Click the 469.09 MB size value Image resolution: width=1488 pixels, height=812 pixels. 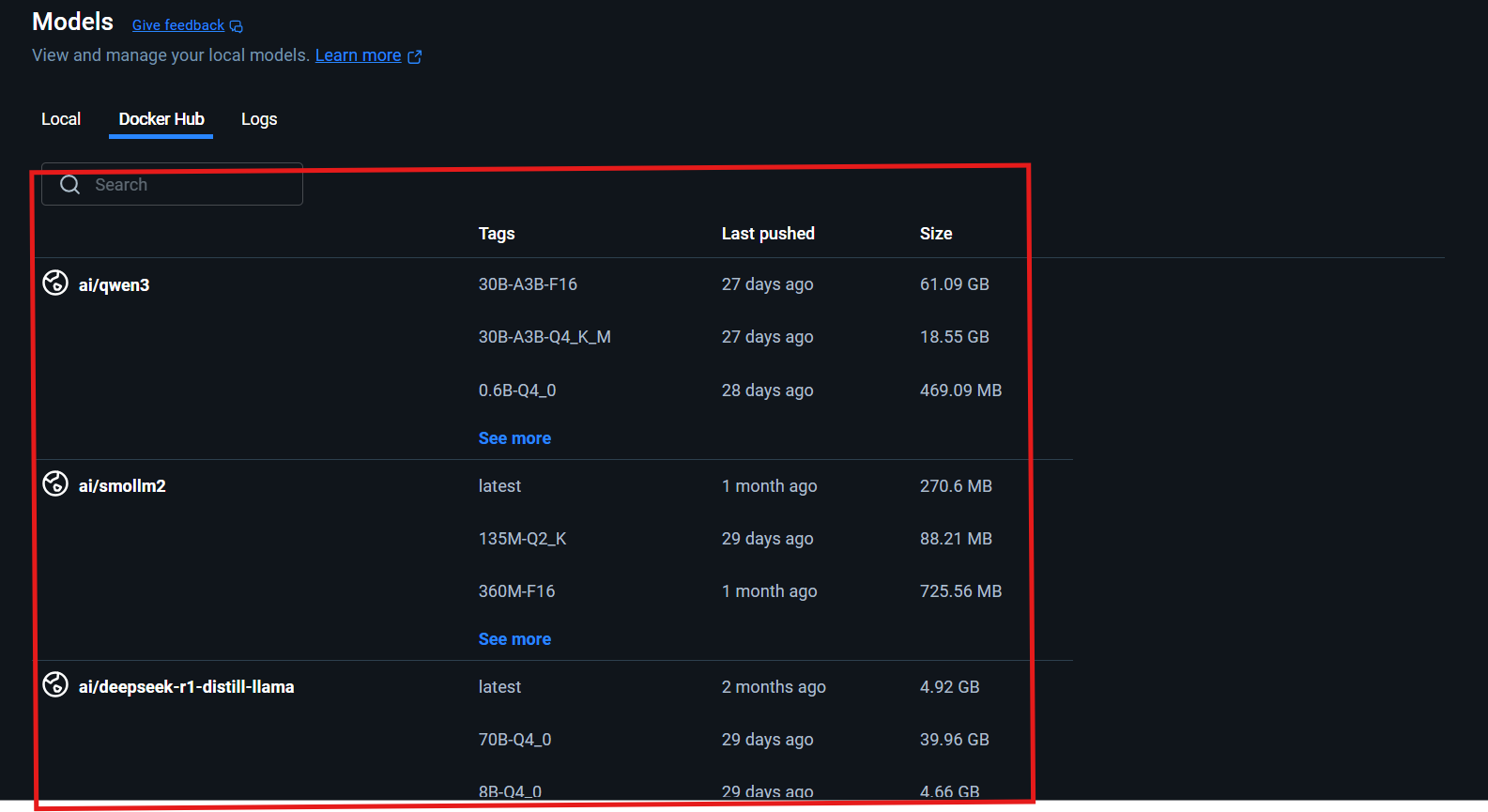tap(960, 391)
